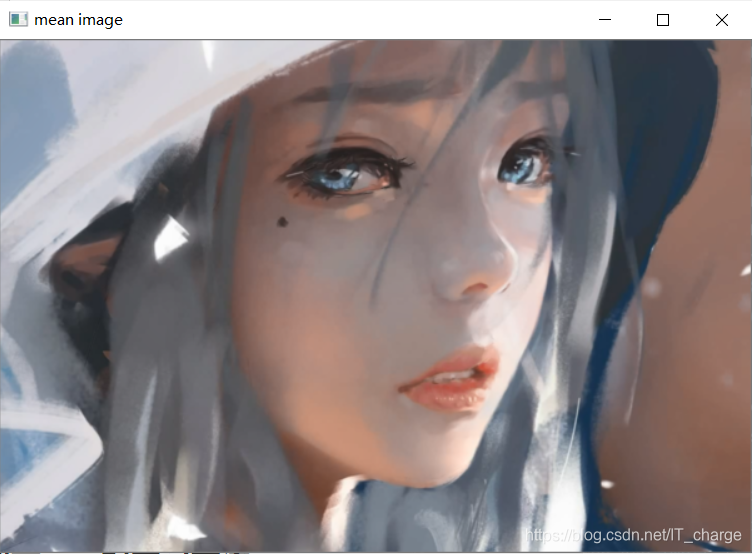Click the "mean image" title text

[79, 20]
